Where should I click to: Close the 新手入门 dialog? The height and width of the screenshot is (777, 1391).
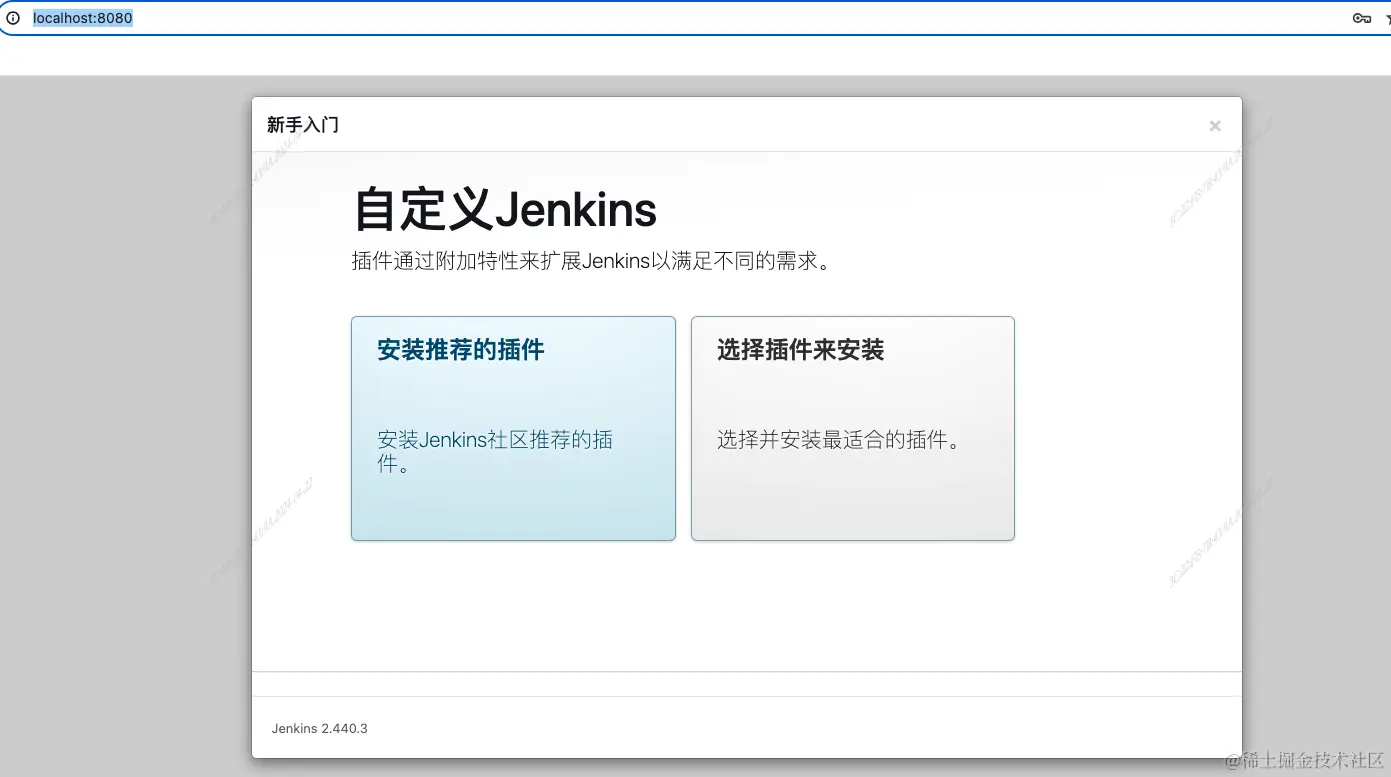click(x=1215, y=126)
